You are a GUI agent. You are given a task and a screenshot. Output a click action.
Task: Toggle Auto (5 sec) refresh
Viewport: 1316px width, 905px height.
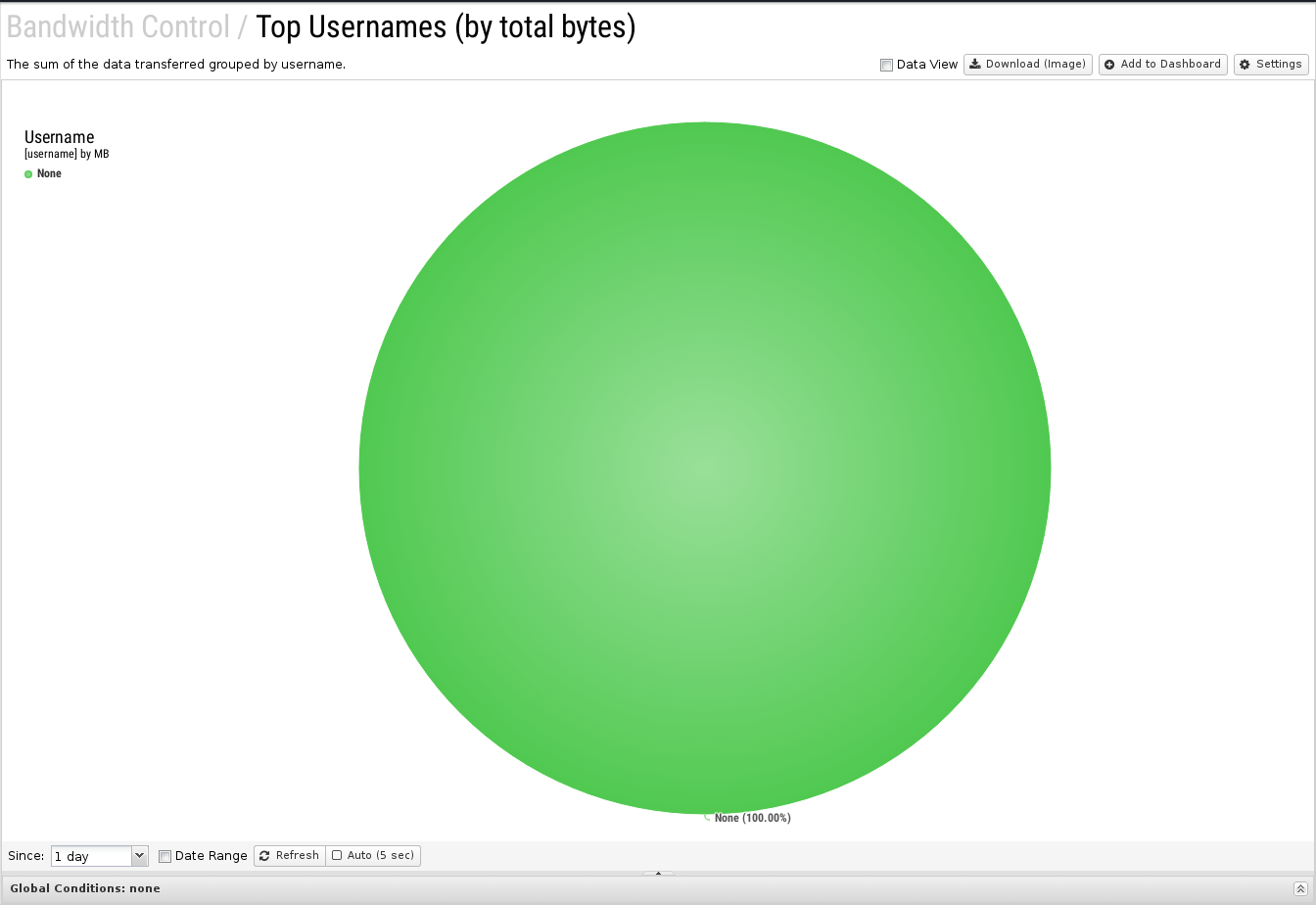pos(373,856)
